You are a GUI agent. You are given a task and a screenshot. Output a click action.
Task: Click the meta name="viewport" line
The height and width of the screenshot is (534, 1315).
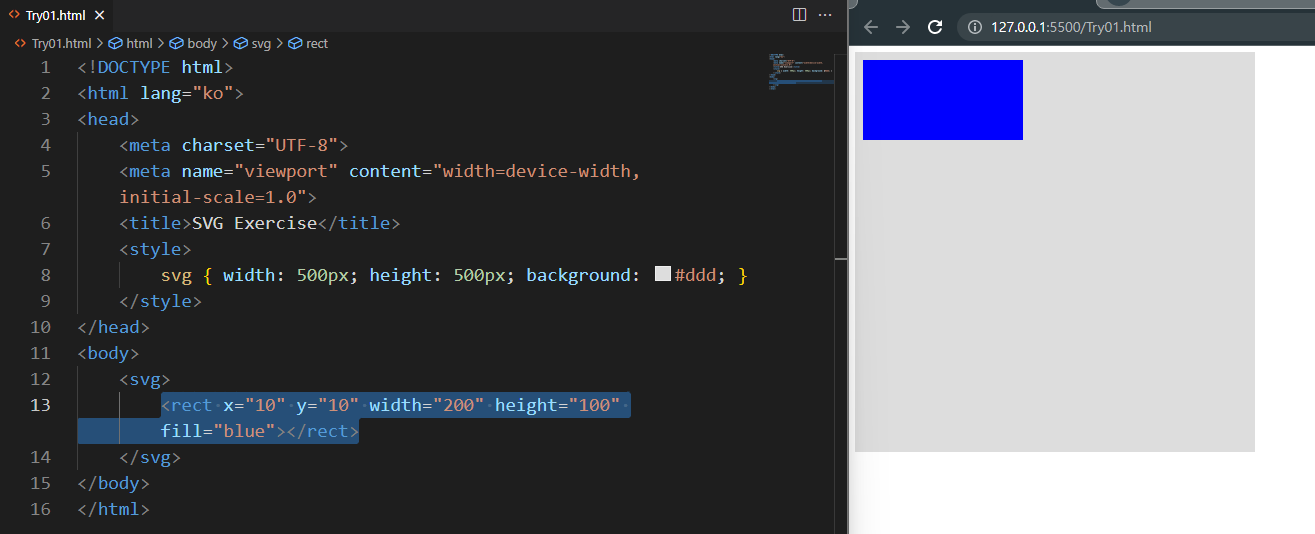(x=379, y=171)
